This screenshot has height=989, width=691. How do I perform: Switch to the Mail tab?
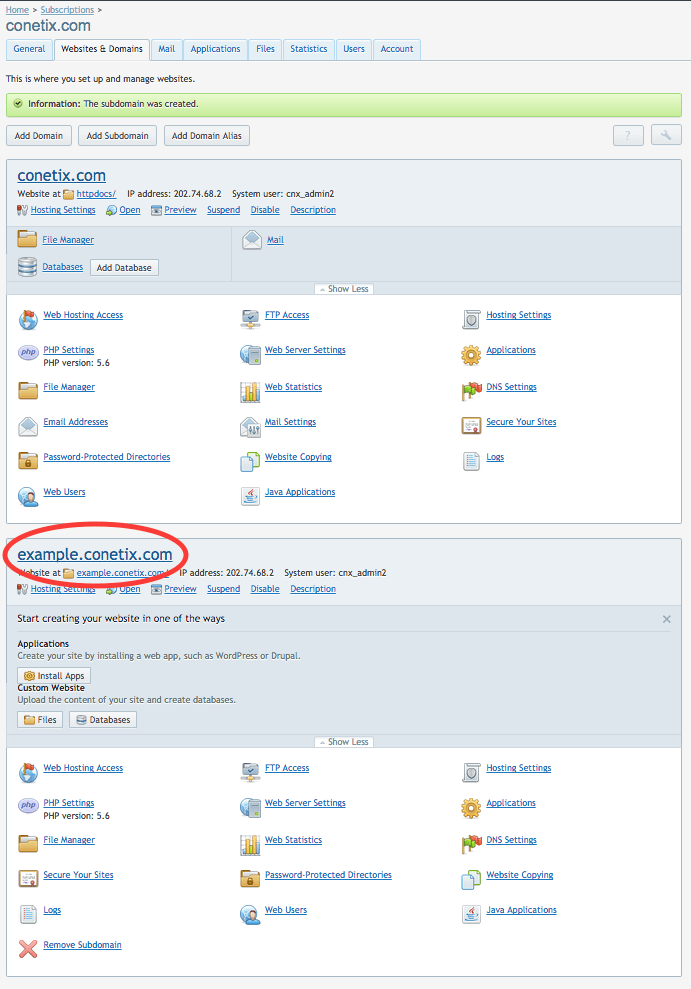[x=166, y=49]
